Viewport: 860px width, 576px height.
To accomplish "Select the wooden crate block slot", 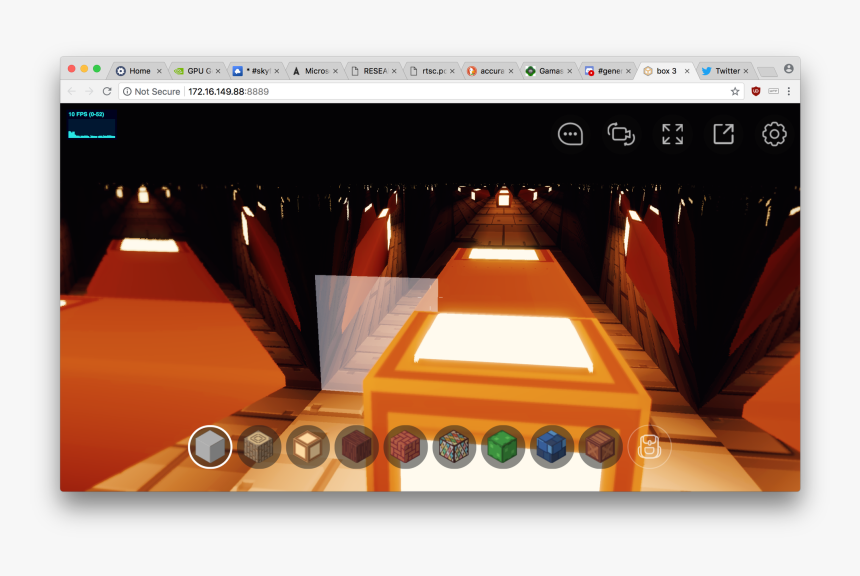I will pyautogui.click(x=601, y=447).
